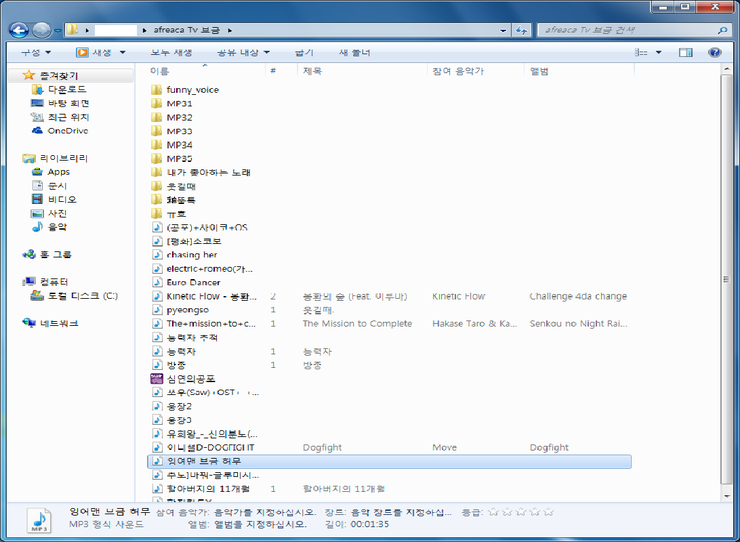Click the search magnifier icon
The height and width of the screenshot is (542, 740).
coord(722,30)
